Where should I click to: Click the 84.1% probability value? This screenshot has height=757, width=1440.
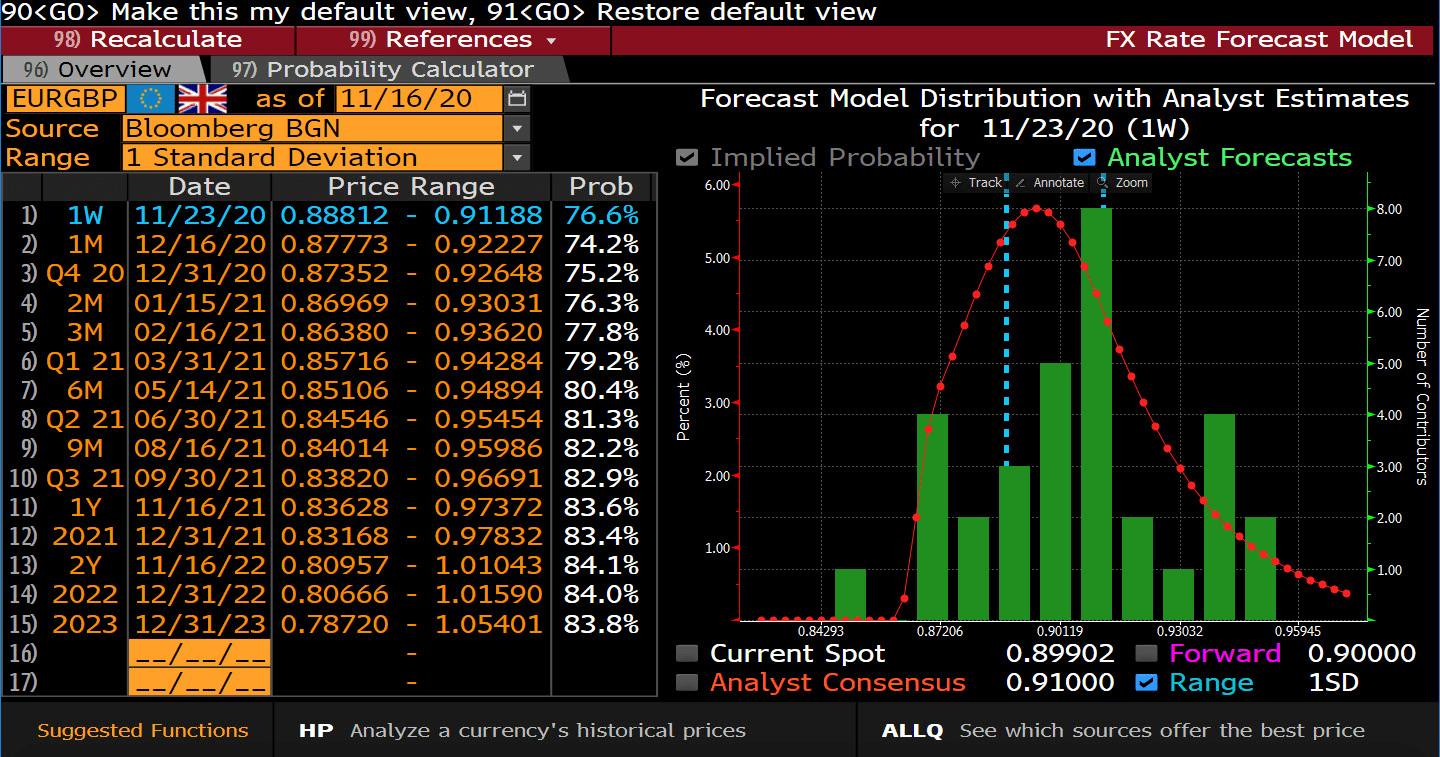click(601, 566)
